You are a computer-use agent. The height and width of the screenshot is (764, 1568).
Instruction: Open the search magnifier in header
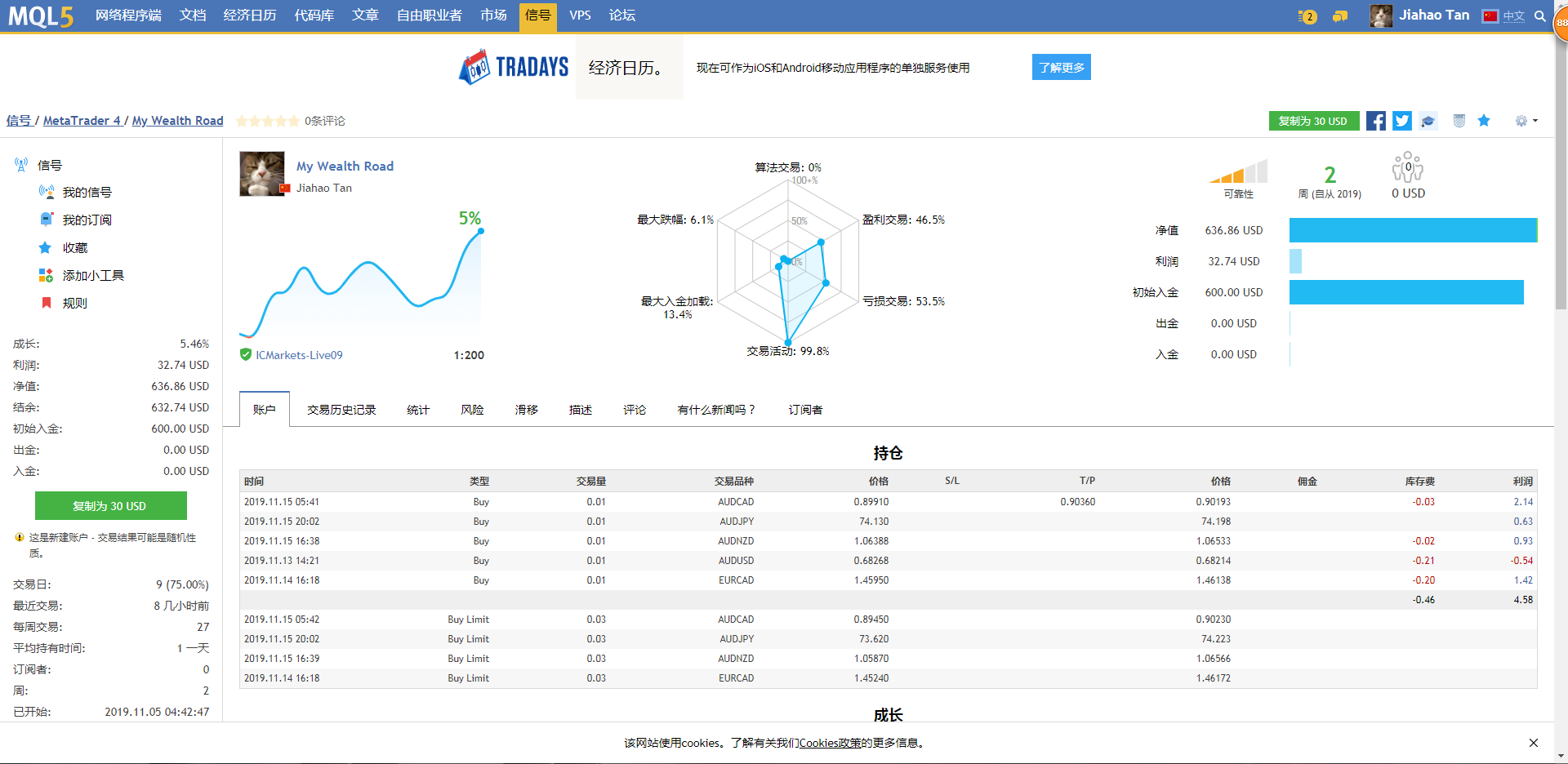pyautogui.click(x=1540, y=16)
